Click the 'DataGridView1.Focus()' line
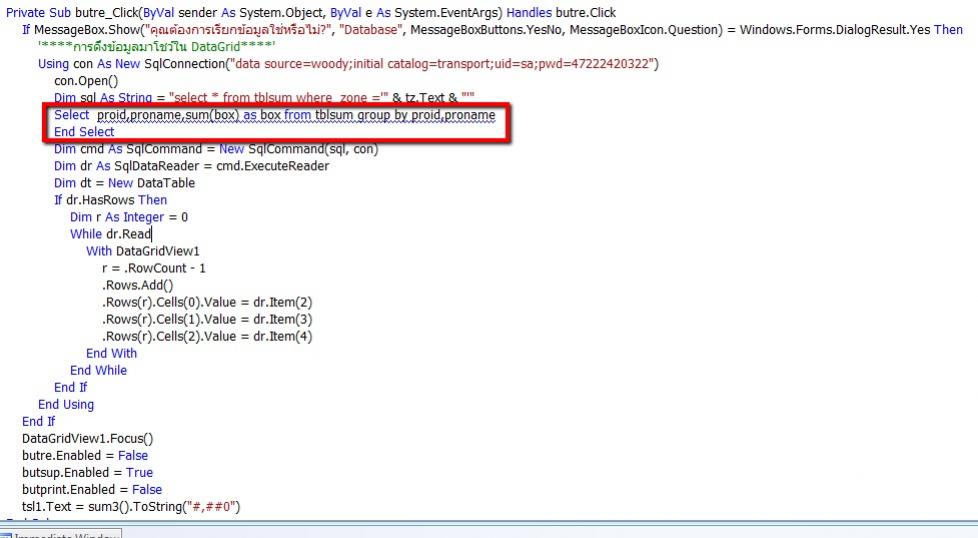Image resolution: width=978 pixels, height=538 pixels. coord(87,438)
